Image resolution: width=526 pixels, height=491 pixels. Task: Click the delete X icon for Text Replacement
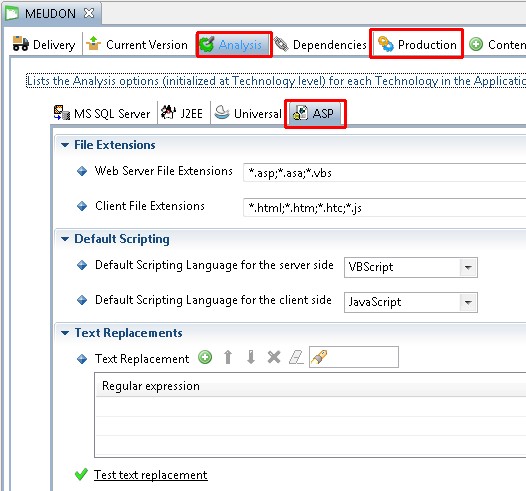pos(274,357)
